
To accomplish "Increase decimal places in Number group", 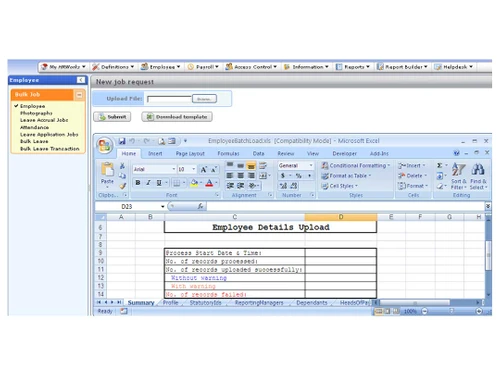I will 283,186.
